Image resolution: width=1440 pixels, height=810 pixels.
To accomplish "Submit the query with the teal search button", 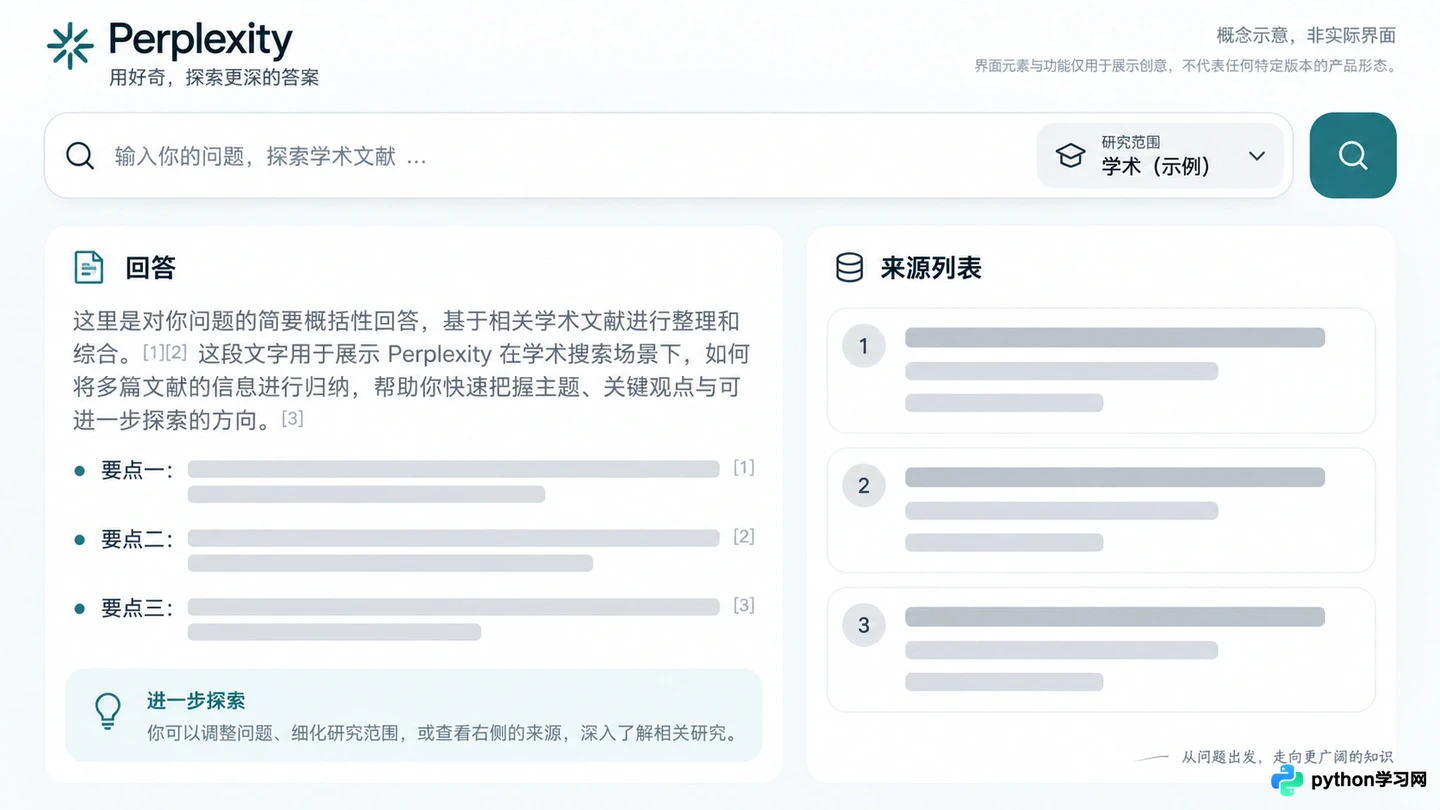I will click(x=1353, y=155).
